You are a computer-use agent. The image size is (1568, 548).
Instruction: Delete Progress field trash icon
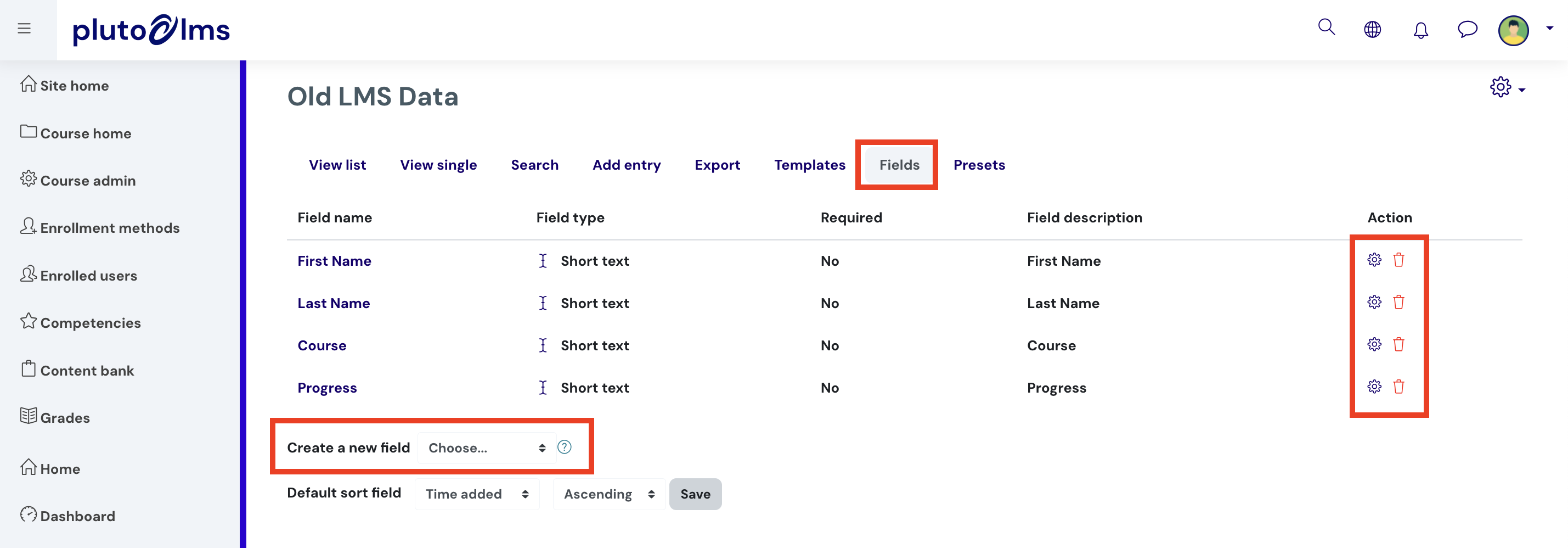(1399, 387)
